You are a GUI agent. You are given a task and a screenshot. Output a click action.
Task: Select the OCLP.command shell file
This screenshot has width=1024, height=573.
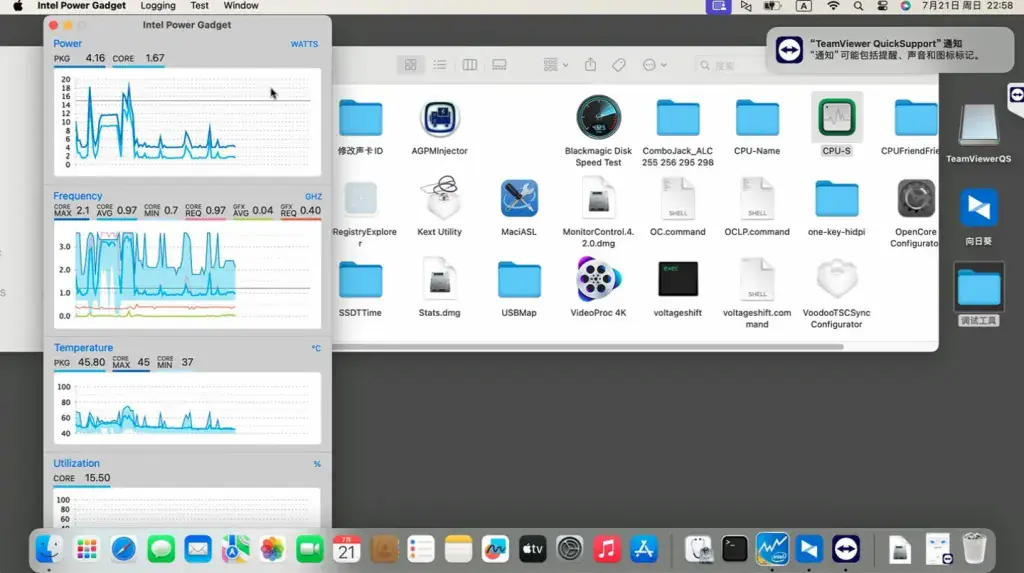click(x=757, y=198)
